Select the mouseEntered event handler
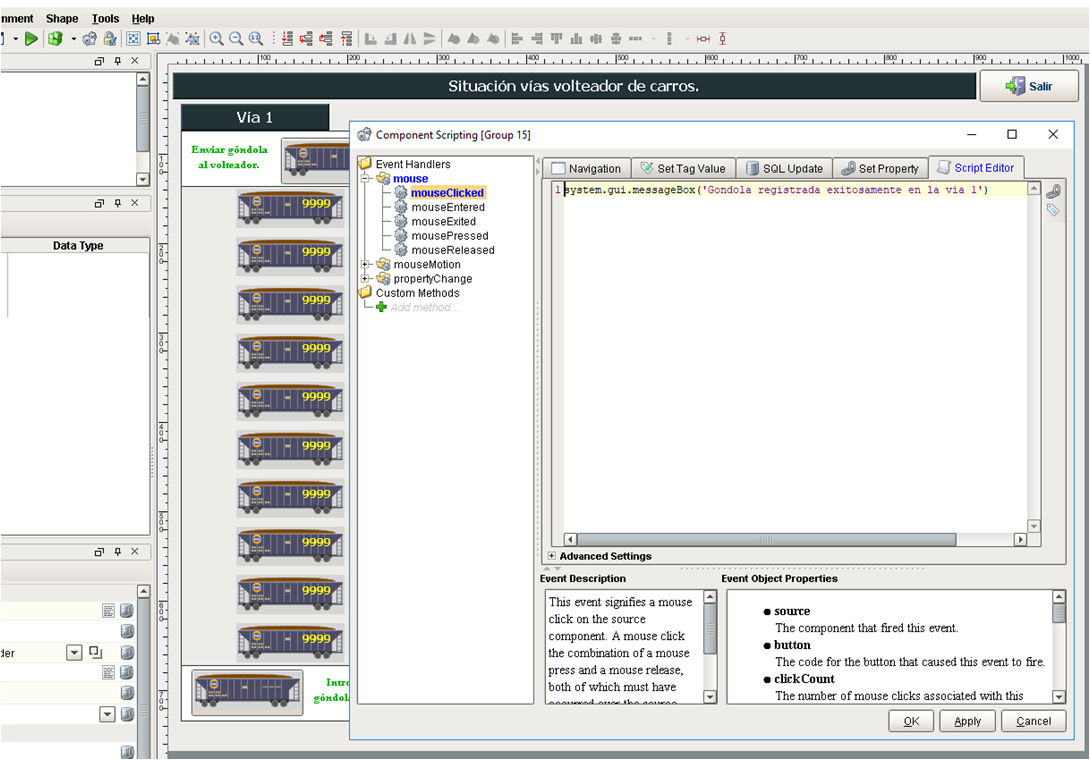1090x760 pixels. (x=446, y=207)
